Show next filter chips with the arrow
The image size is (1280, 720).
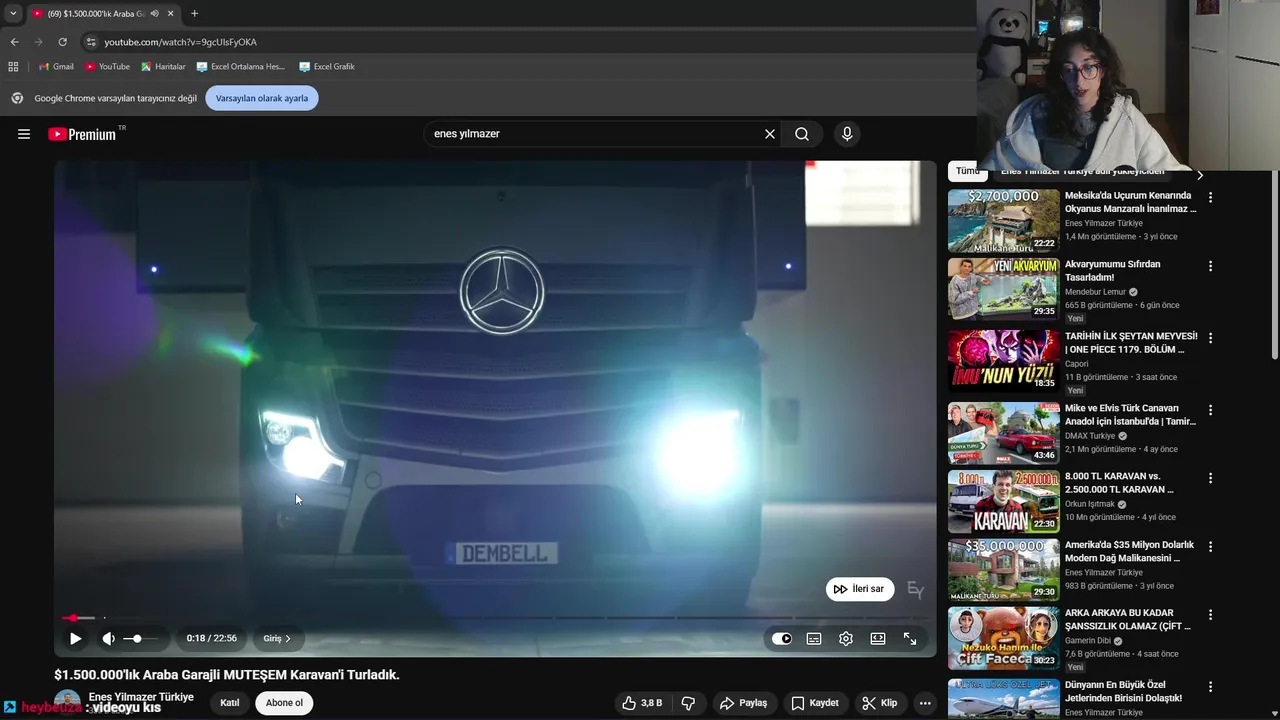click(1200, 174)
